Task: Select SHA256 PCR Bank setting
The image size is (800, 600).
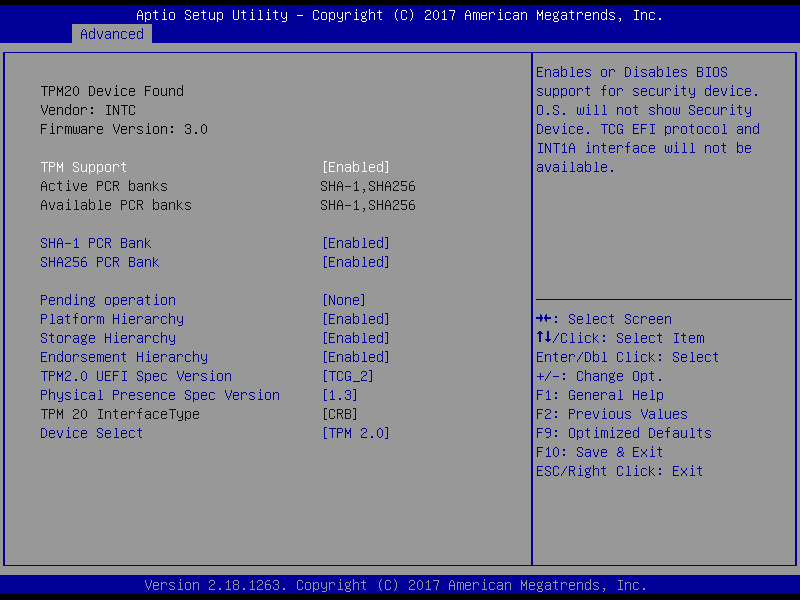Action: point(100,262)
